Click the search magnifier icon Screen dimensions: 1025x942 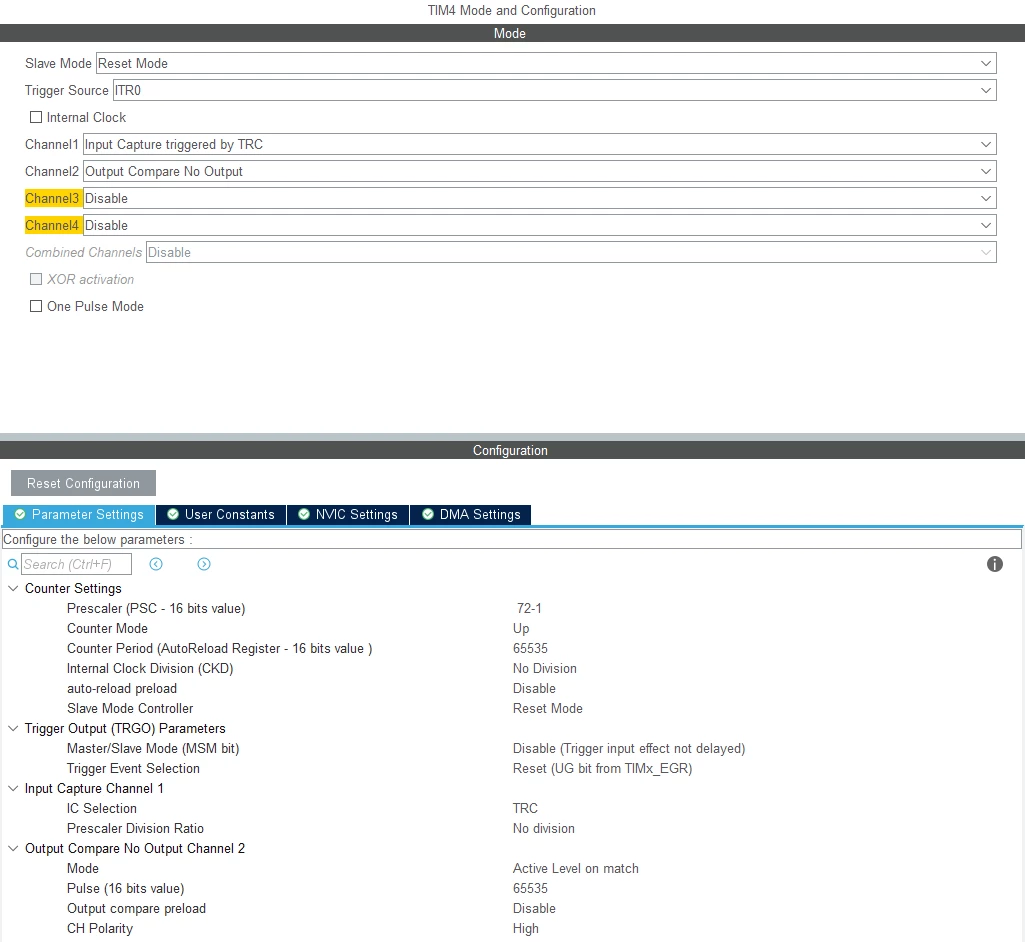coord(12,564)
